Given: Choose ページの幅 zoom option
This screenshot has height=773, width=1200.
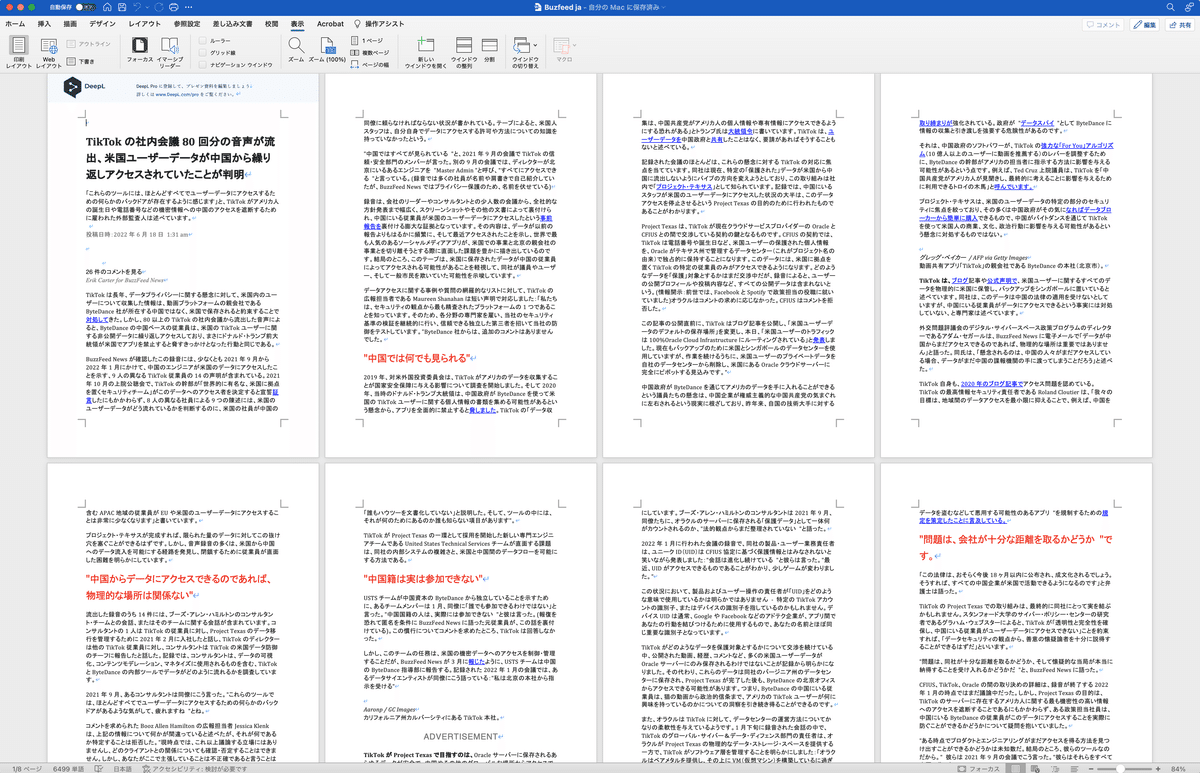Looking at the screenshot, I should [x=368, y=64].
